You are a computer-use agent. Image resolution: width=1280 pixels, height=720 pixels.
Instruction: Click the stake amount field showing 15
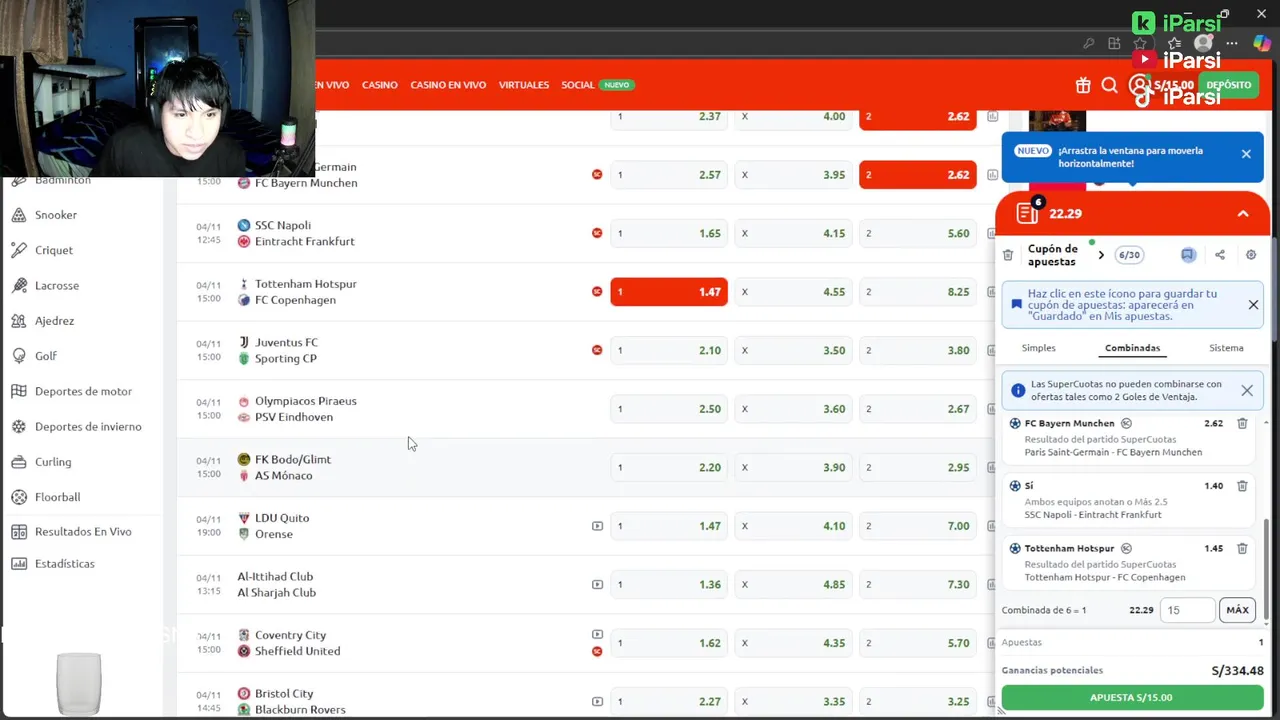1187,610
